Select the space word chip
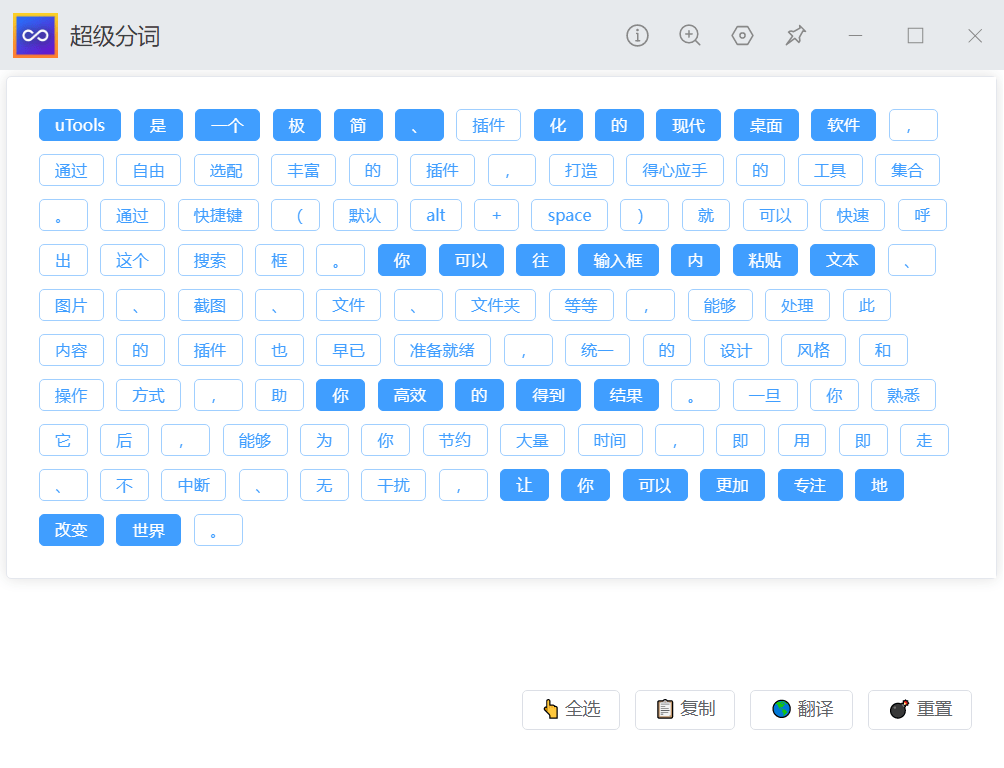The image size is (1004, 768). pos(569,215)
